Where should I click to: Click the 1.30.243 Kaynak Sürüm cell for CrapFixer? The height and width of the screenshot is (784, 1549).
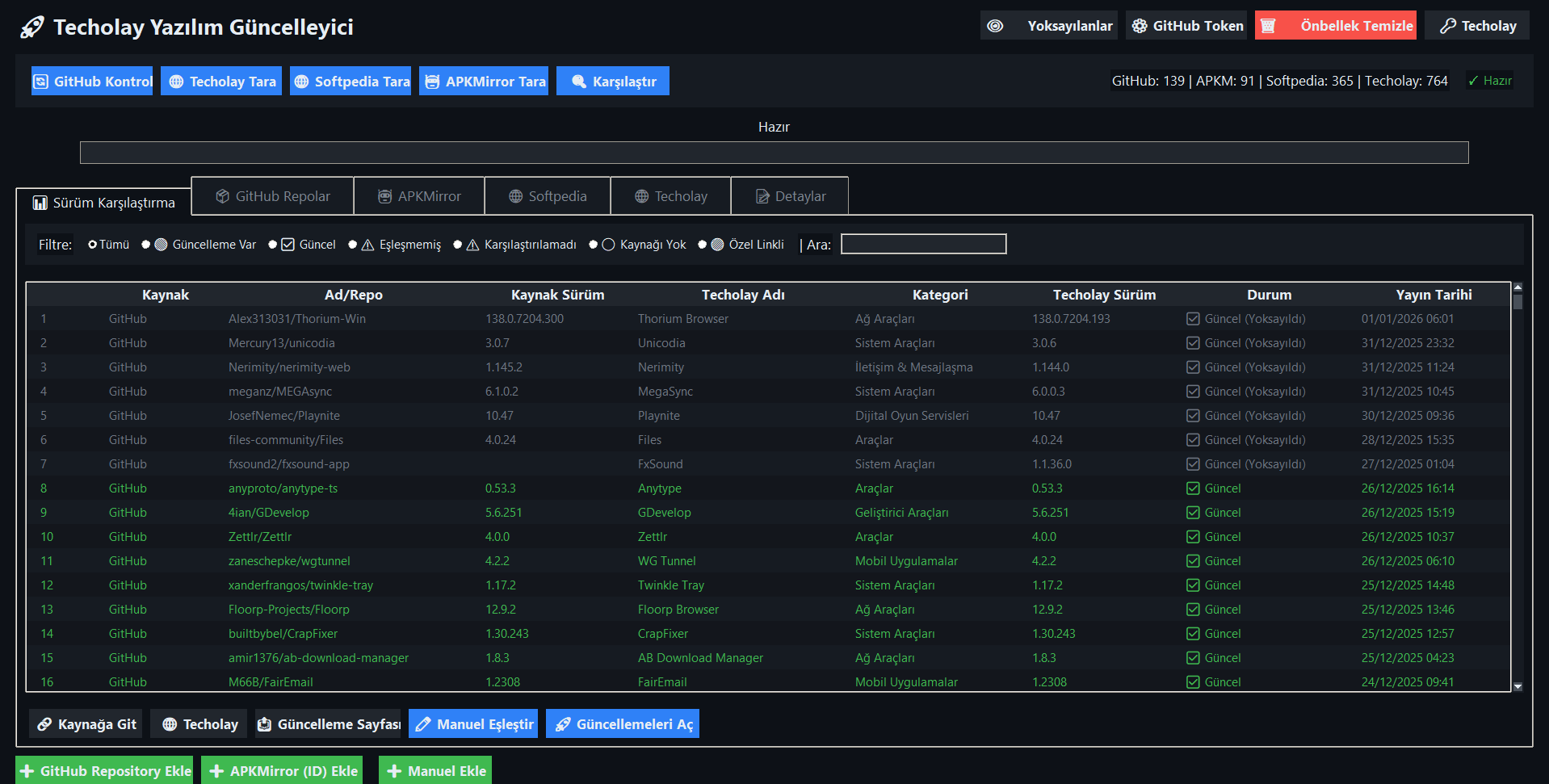click(x=507, y=634)
